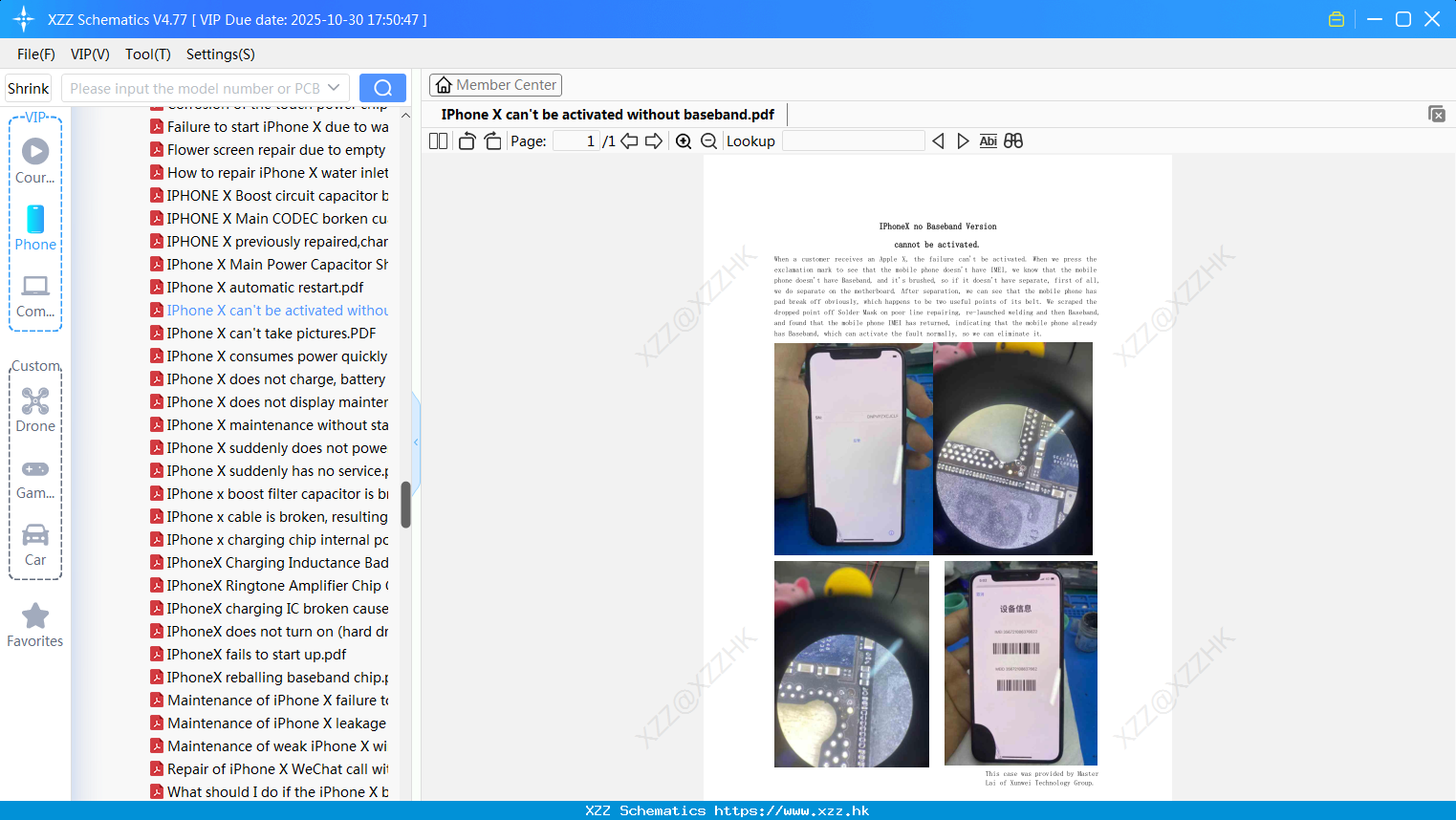The image size is (1456, 820).
Task: Open 'IPHONE X Boost circuit capacitor' file
Action: point(270,195)
